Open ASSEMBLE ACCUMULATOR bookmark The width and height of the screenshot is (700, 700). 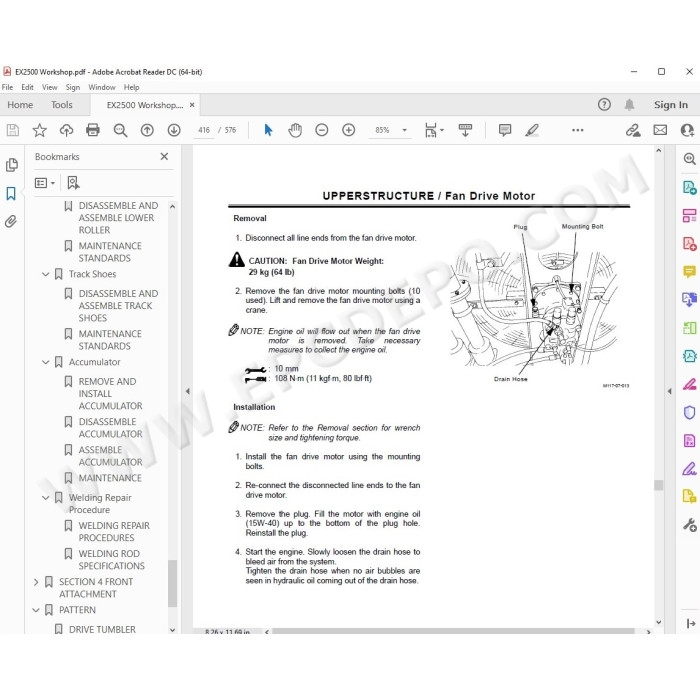pyautogui.click(x=110, y=456)
